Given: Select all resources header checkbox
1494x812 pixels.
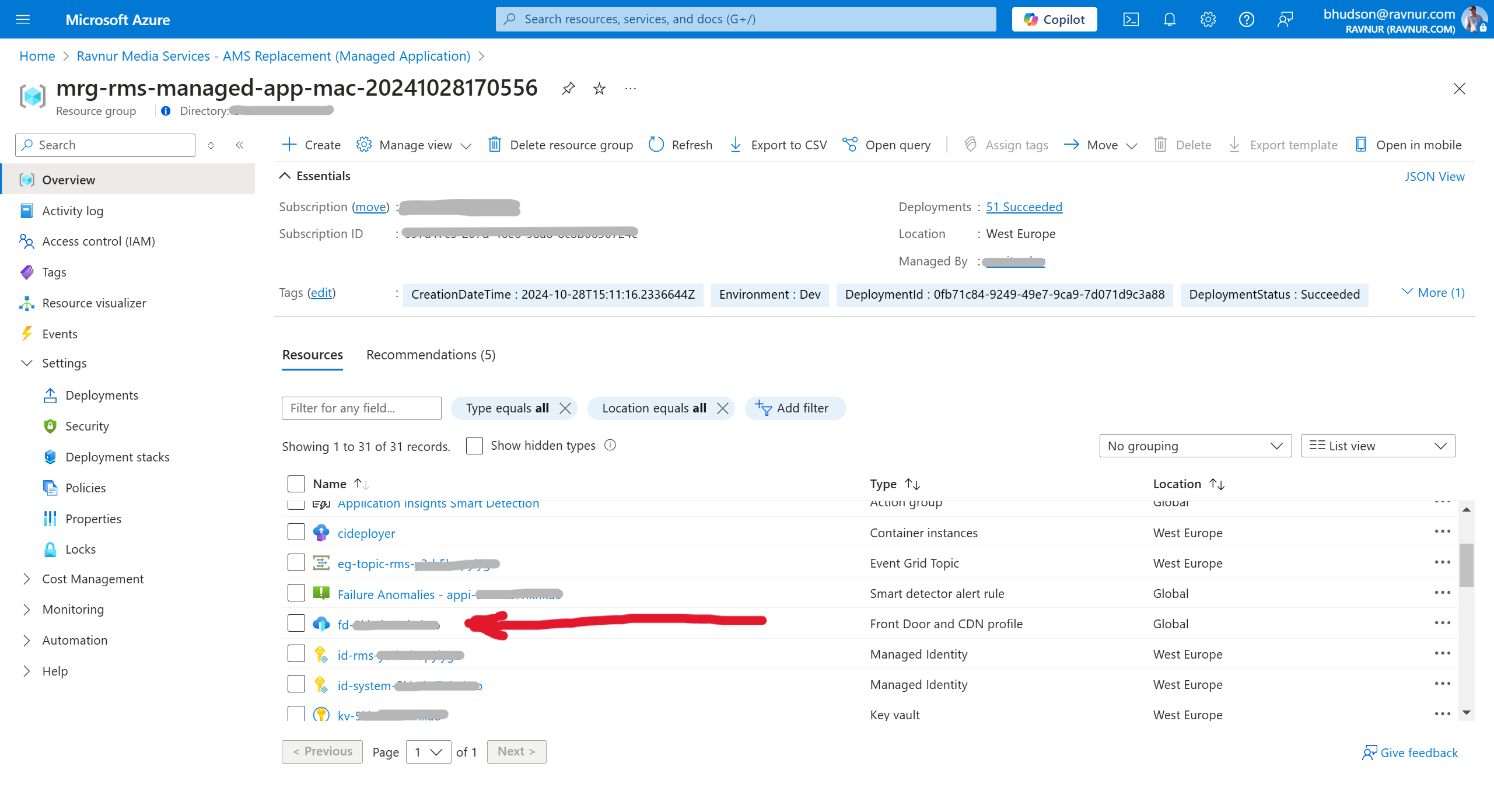Looking at the screenshot, I should point(296,484).
